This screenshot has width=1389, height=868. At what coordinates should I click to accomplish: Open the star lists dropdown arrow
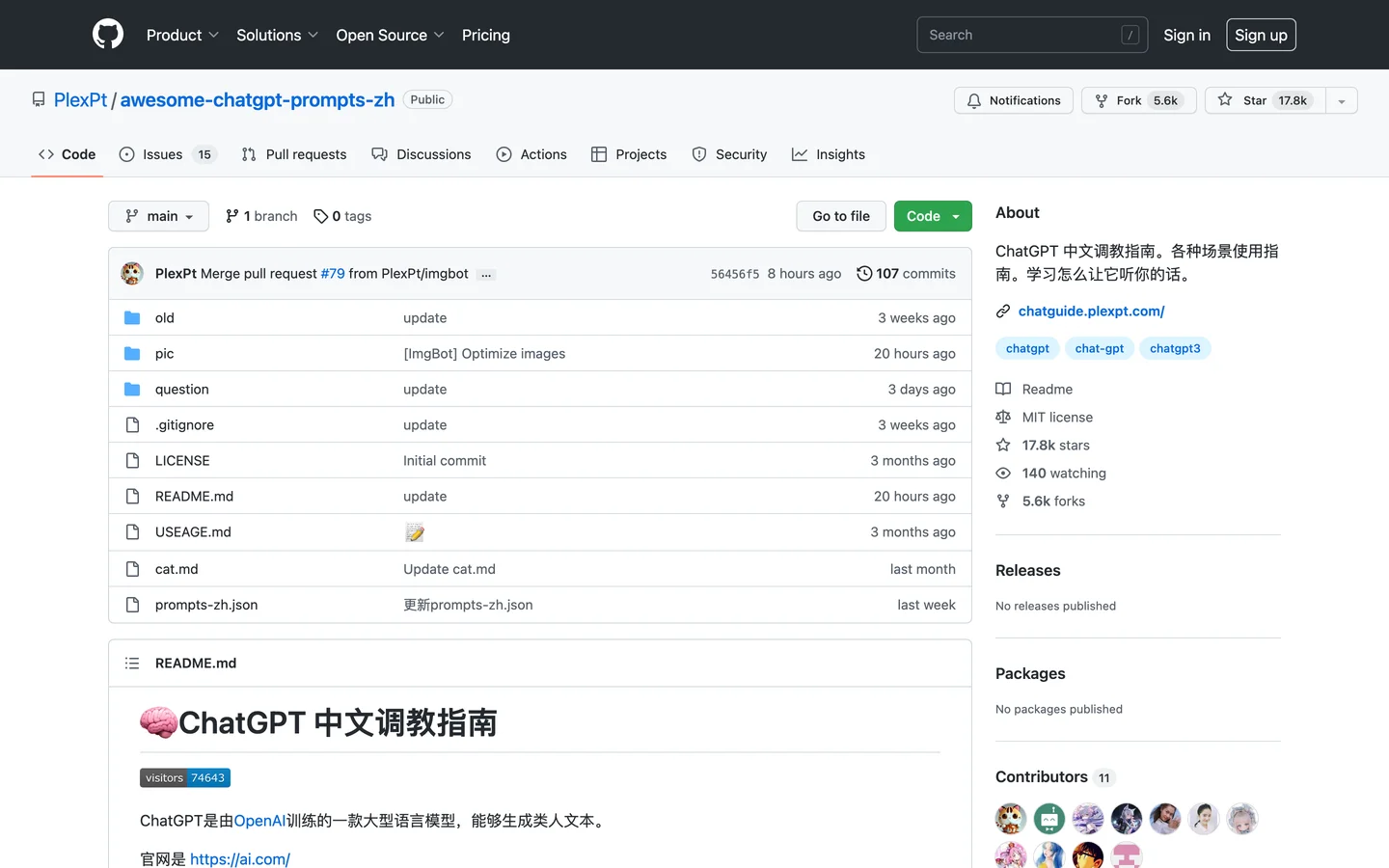1342,100
